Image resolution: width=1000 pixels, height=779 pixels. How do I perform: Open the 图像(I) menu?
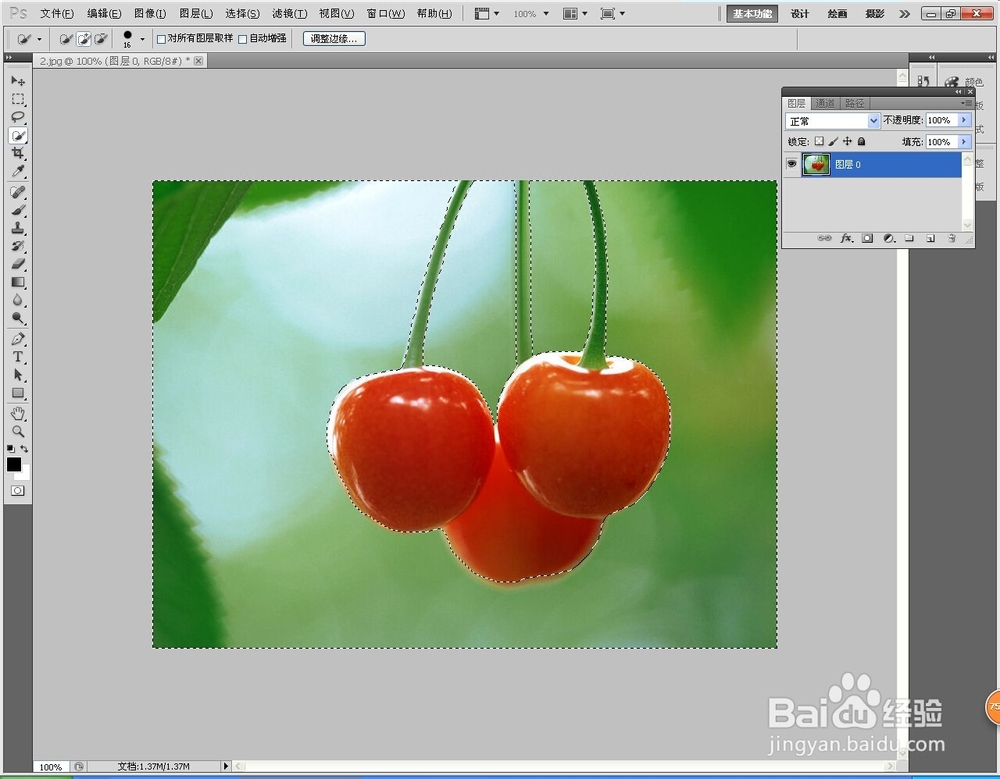pyautogui.click(x=150, y=13)
